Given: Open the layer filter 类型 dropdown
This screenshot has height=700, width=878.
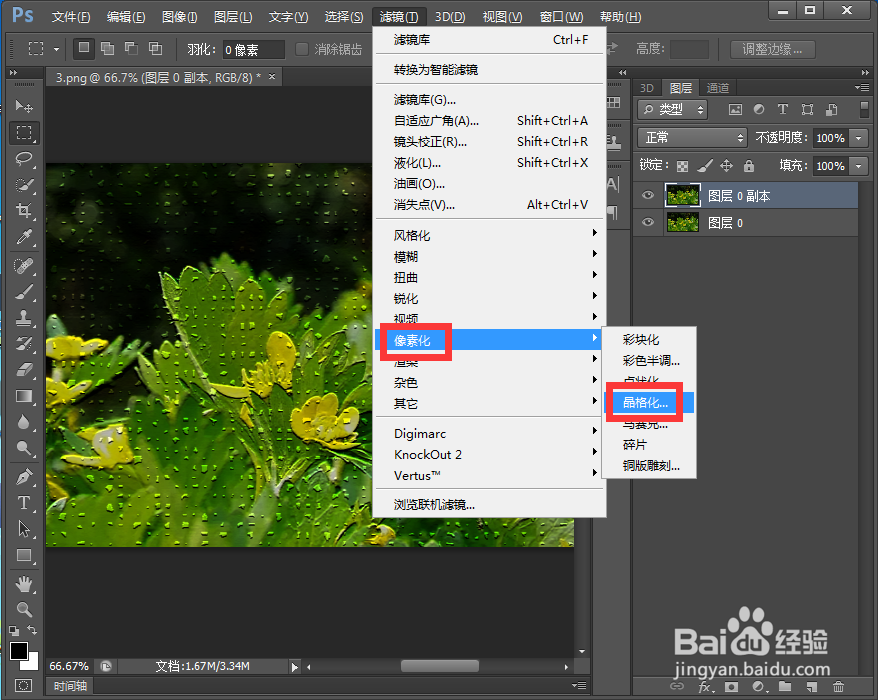Looking at the screenshot, I should [x=672, y=109].
